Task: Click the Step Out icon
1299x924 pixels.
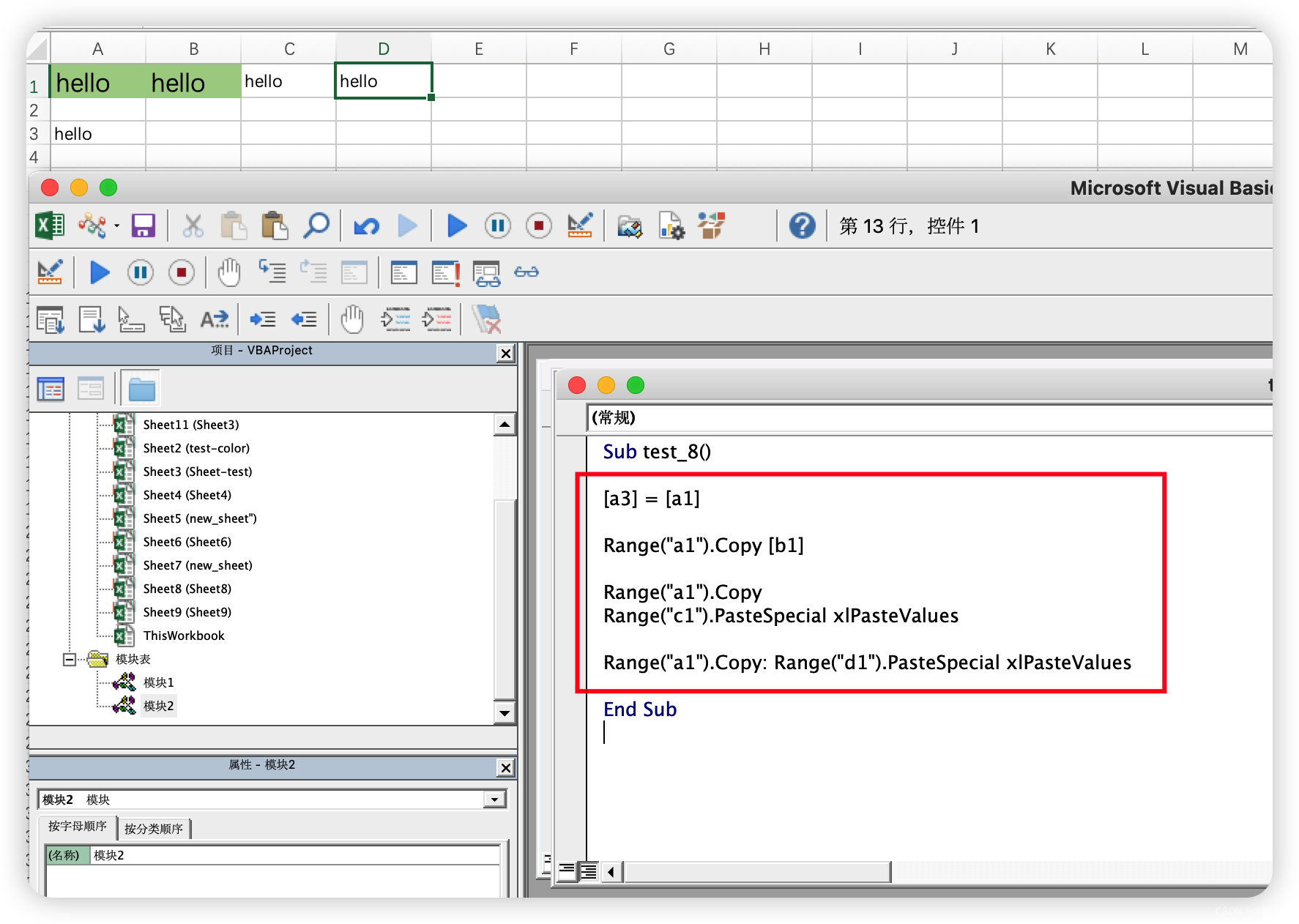Action: click(354, 272)
